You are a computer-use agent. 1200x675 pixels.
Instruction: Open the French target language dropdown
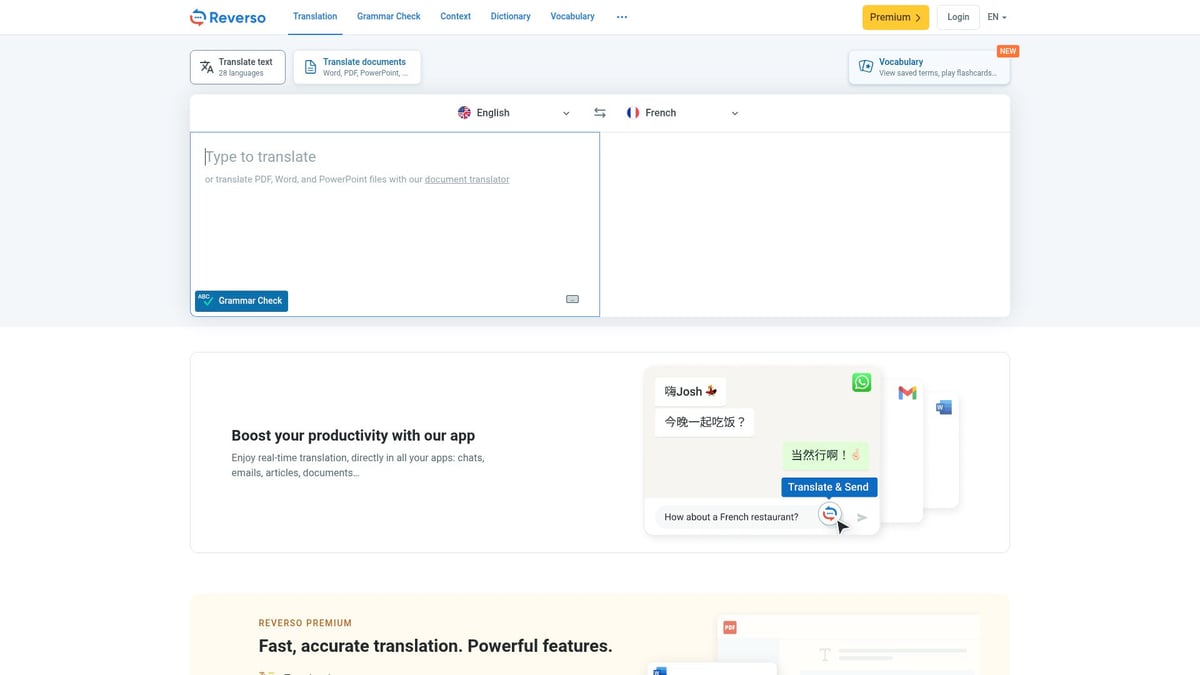[683, 112]
